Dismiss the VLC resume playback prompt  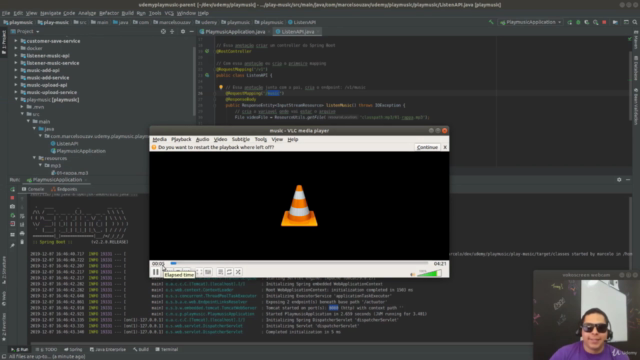coord(445,147)
